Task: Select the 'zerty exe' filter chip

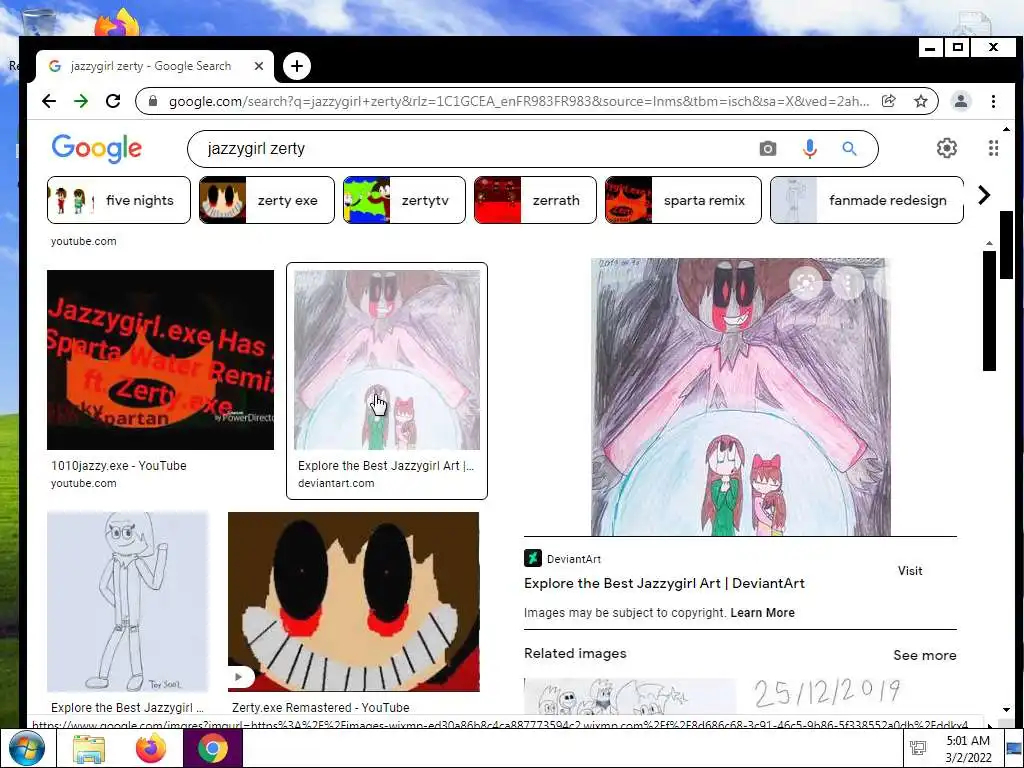Action: (x=266, y=200)
